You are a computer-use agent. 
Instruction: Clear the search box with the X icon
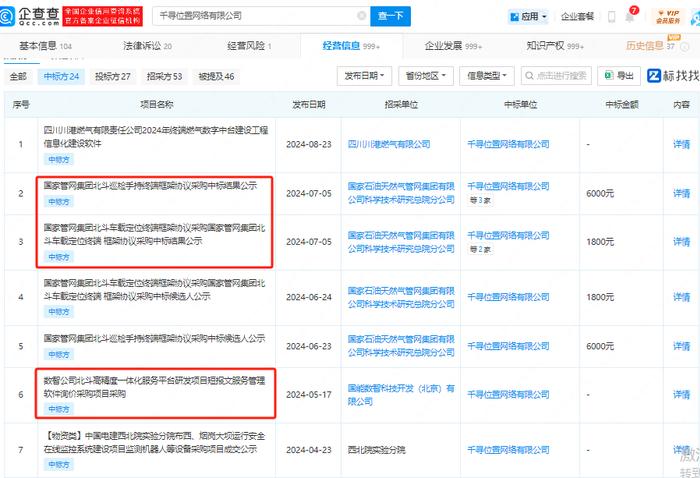click(x=362, y=16)
